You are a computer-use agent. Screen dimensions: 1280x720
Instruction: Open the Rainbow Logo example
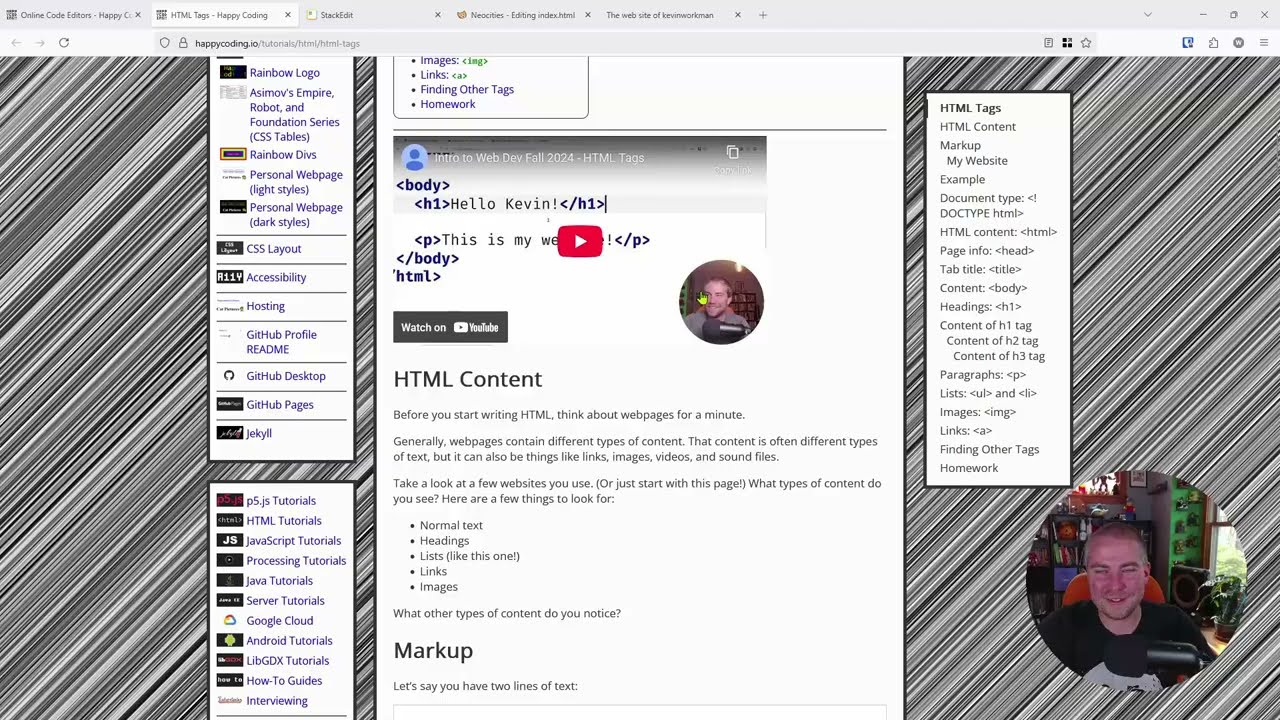point(285,73)
